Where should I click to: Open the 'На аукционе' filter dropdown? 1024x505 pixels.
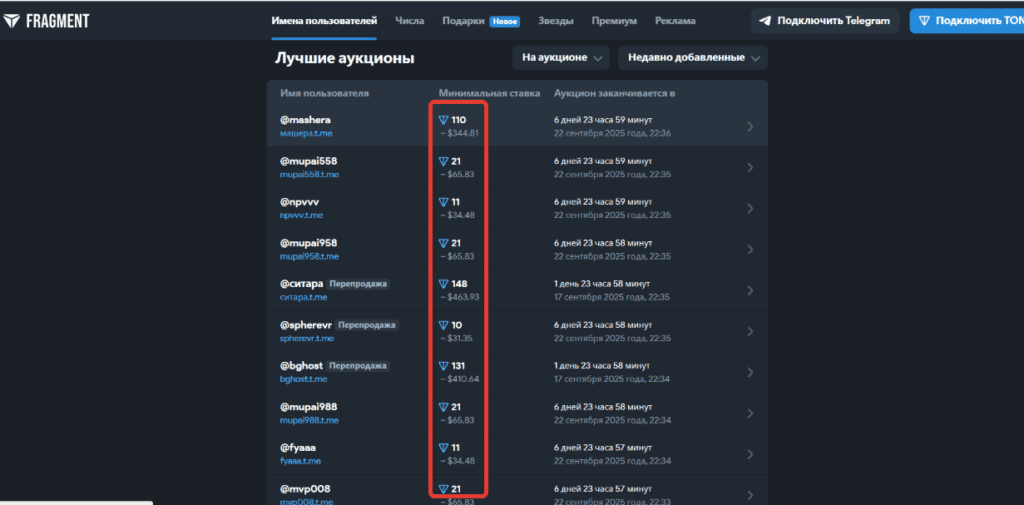tap(560, 58)
